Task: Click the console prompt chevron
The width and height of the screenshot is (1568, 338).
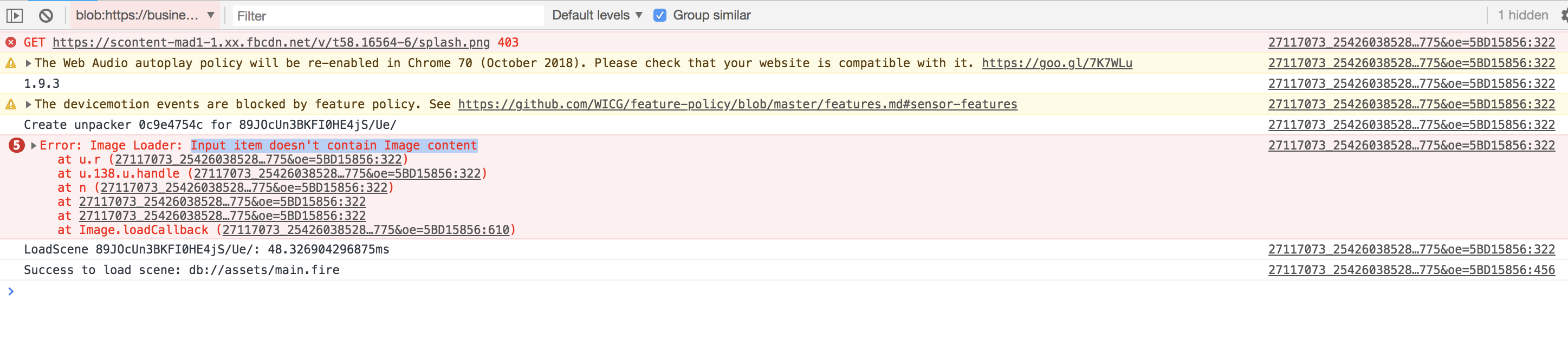Action: tap(10, 291)
